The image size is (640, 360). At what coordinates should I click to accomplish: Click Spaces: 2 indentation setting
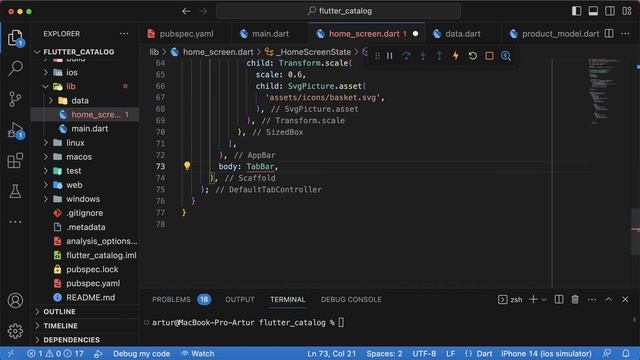[384, 353]
